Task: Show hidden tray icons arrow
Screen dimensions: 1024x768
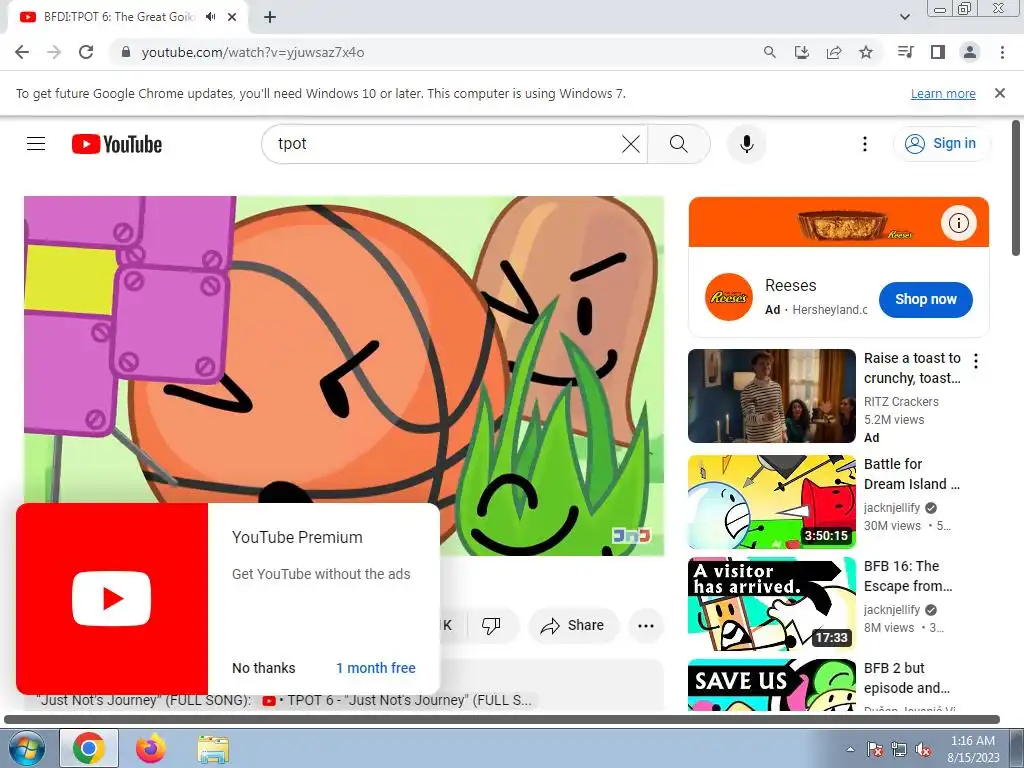Action: pos(850,749)
